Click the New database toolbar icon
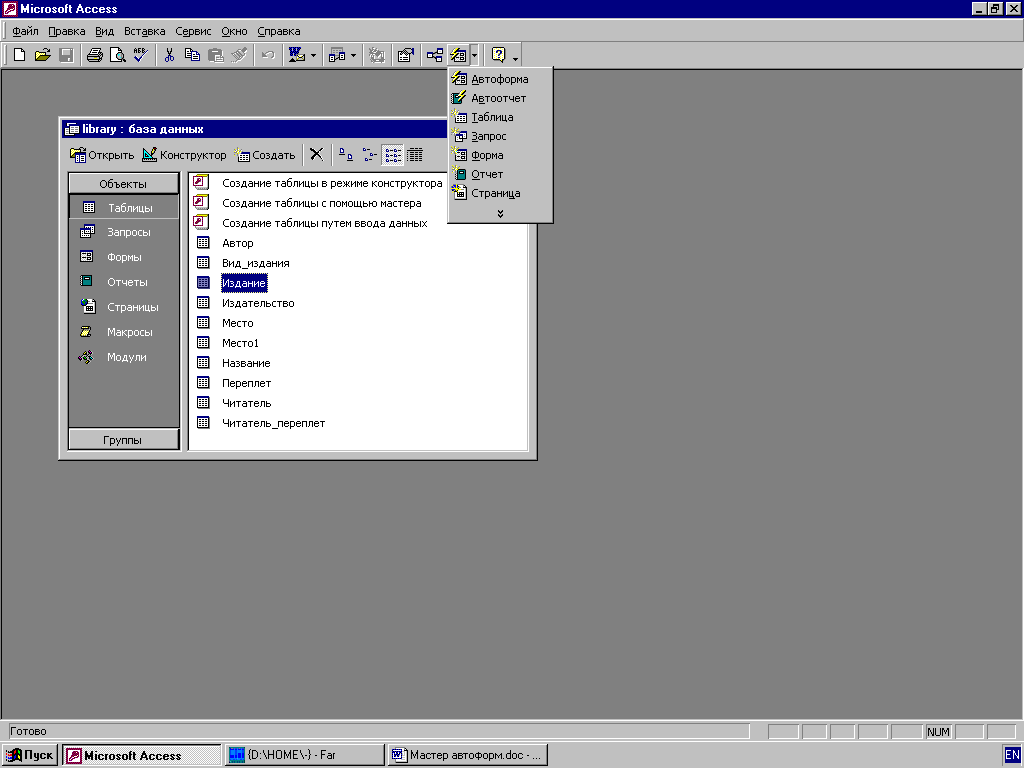Screen dimensions: 1024x768 pyautogui.click(x=20, y=56)
